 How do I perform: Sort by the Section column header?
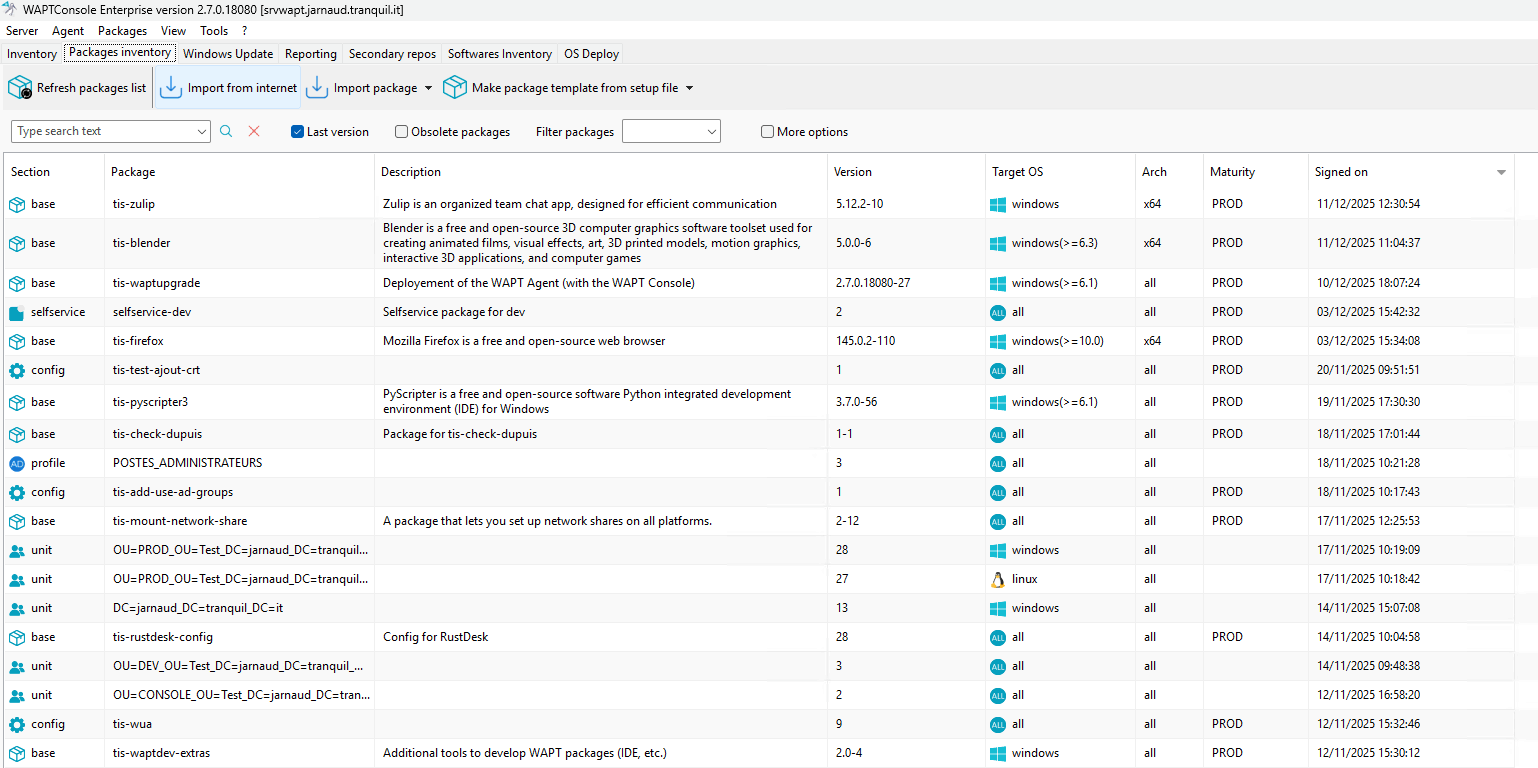pyautogui.click(x=54, y=172)
